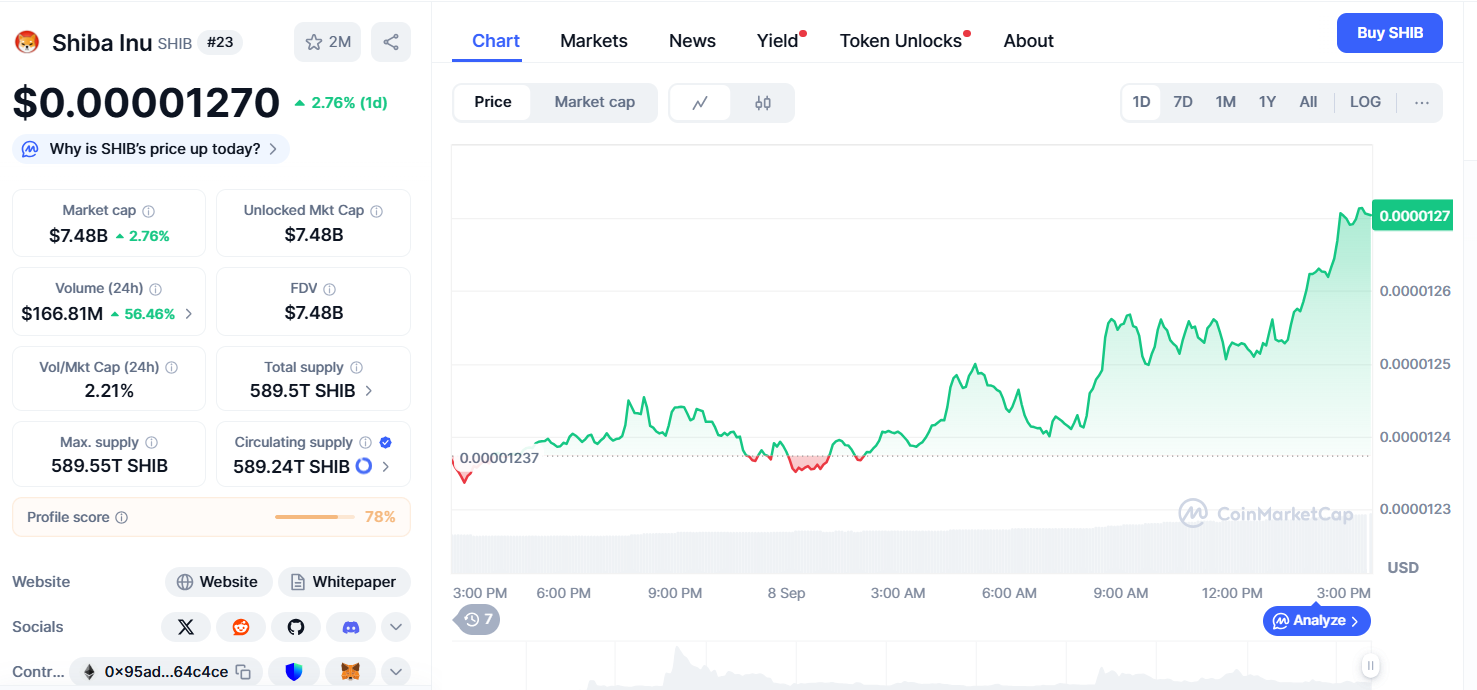Image resolution: width=1477 pixels, height=690 pixels.
Task: Set chart range to 1Y
Action: tap(1267, 102)
